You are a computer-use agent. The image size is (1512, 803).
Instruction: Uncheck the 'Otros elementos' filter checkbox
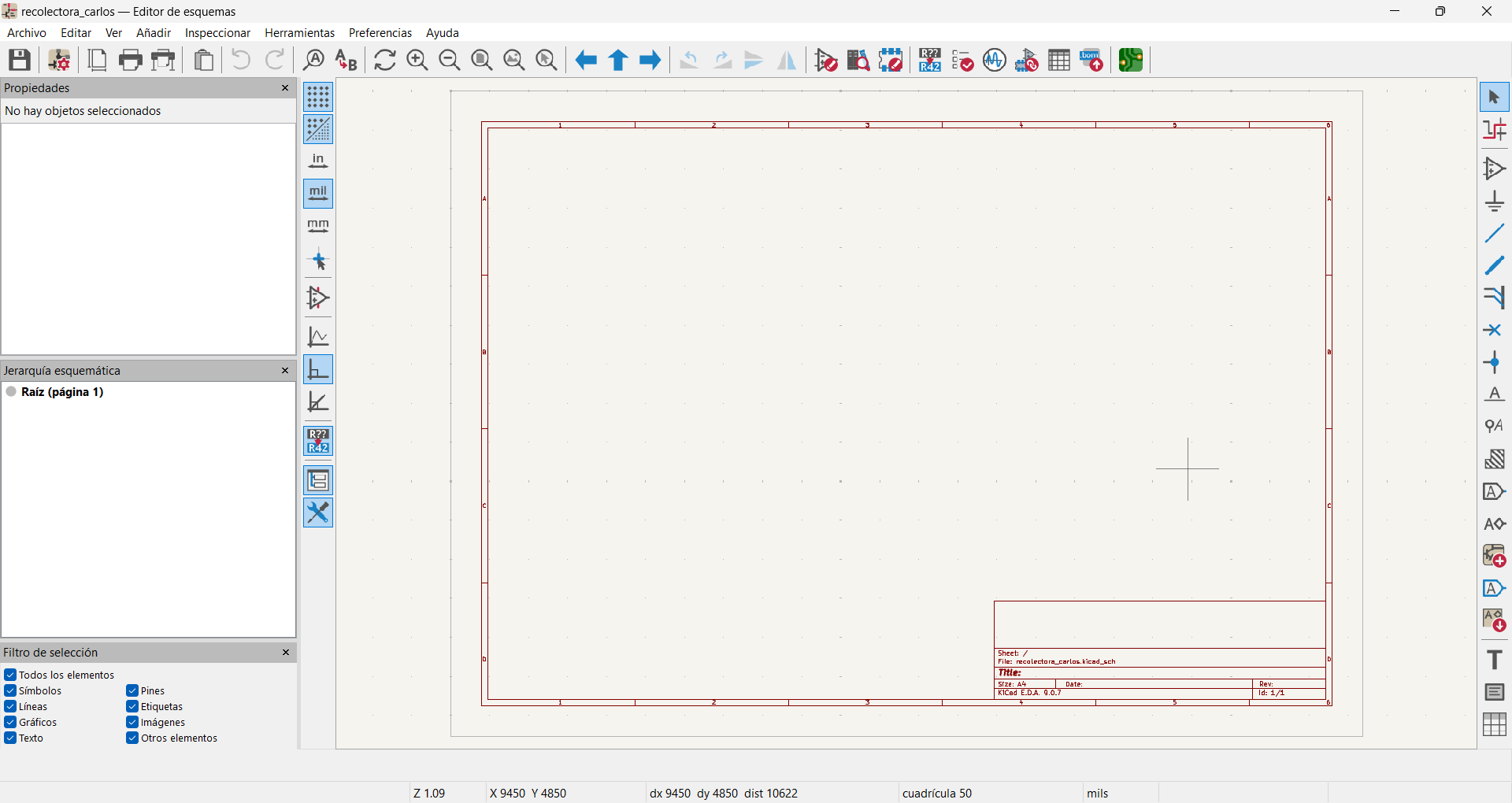click(x=132, y=738)
